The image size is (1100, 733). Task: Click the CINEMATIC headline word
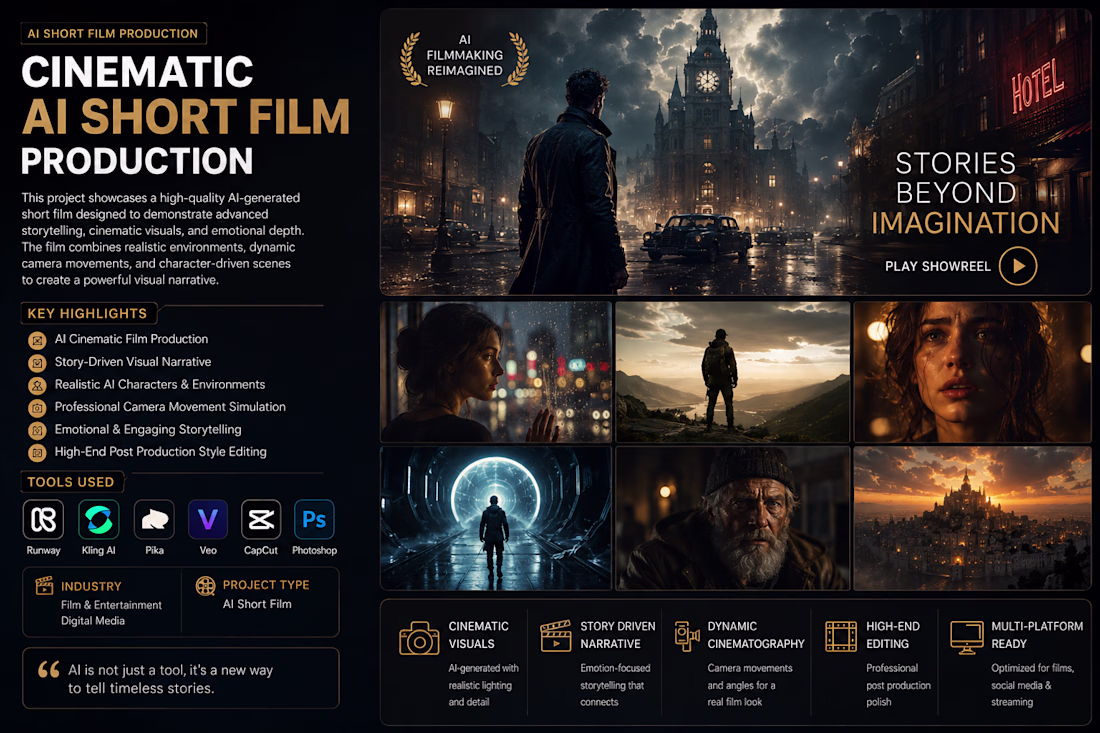click(x=137, y=72)
